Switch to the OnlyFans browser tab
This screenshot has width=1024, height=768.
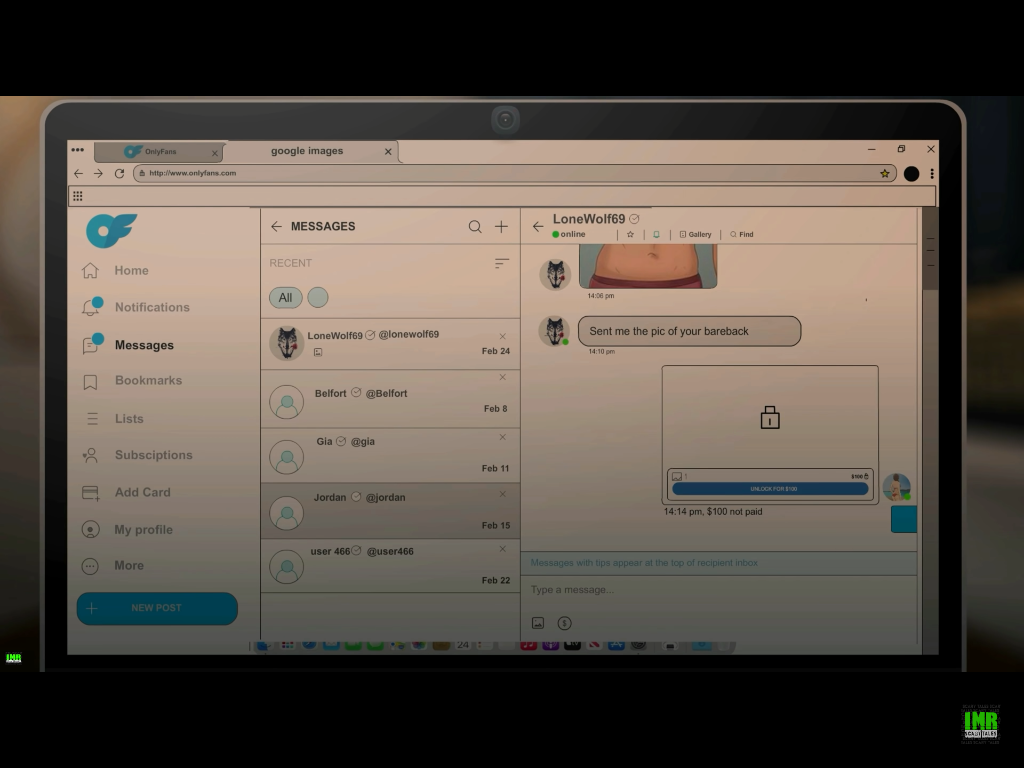point(157,152)
